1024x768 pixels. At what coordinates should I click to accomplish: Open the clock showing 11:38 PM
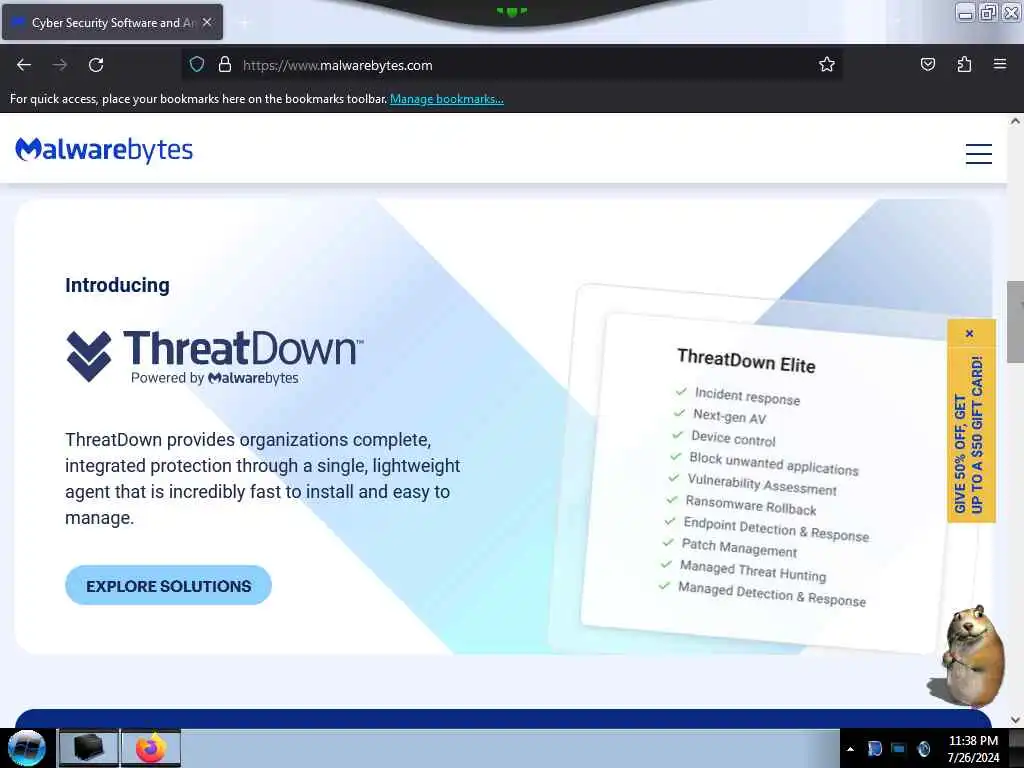pyautogui.click(x=973, y=749)
